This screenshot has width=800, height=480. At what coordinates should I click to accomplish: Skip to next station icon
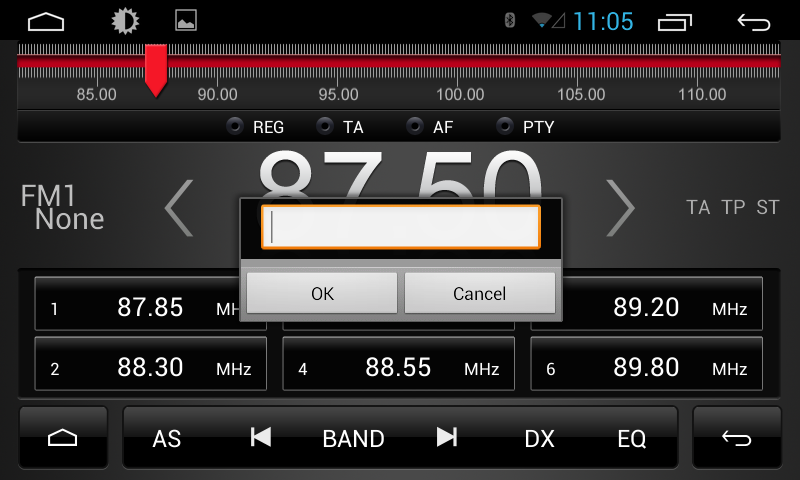(447, 438)
